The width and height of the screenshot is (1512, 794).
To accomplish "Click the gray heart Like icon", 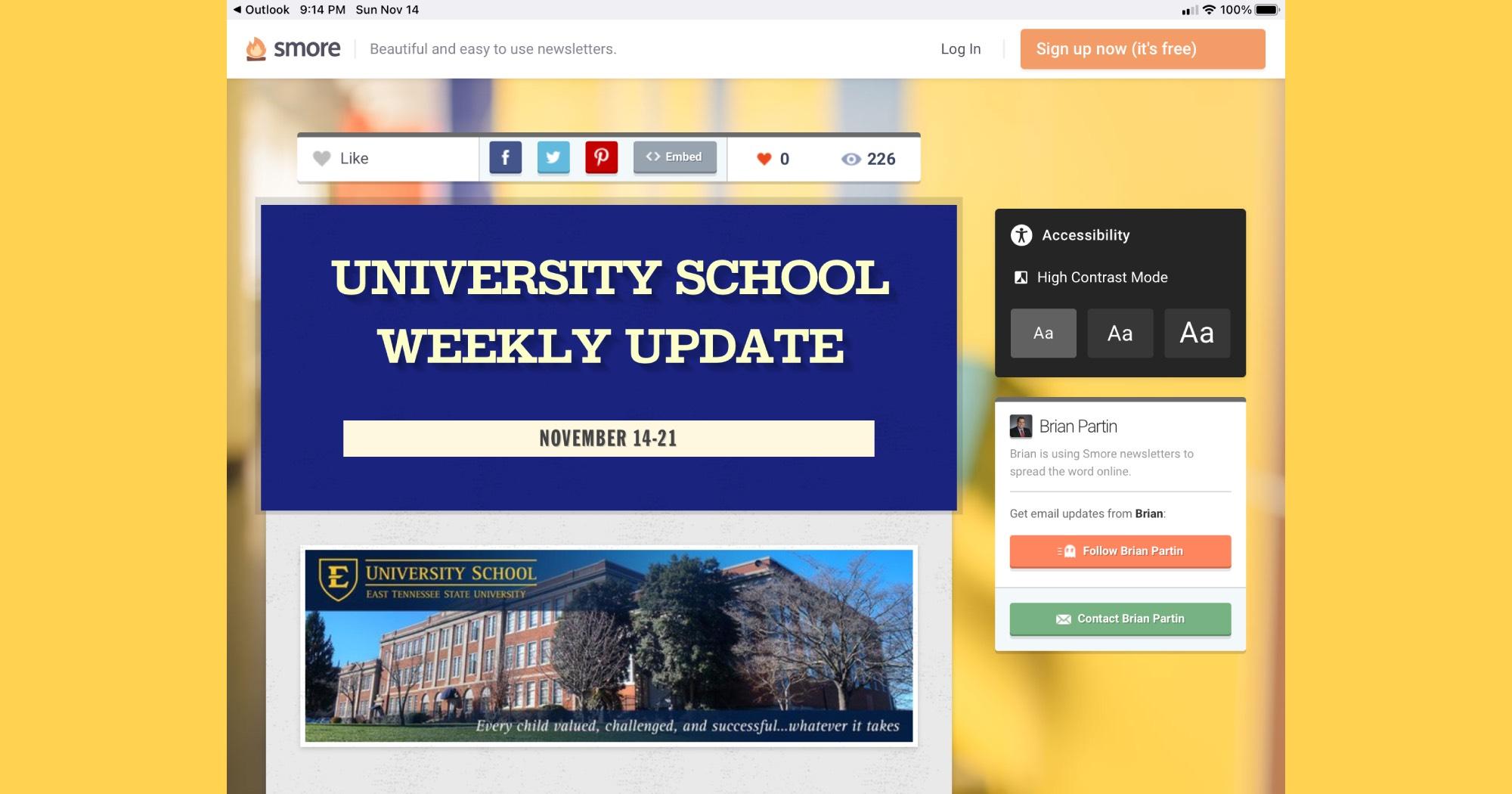I will click(322, 158).
